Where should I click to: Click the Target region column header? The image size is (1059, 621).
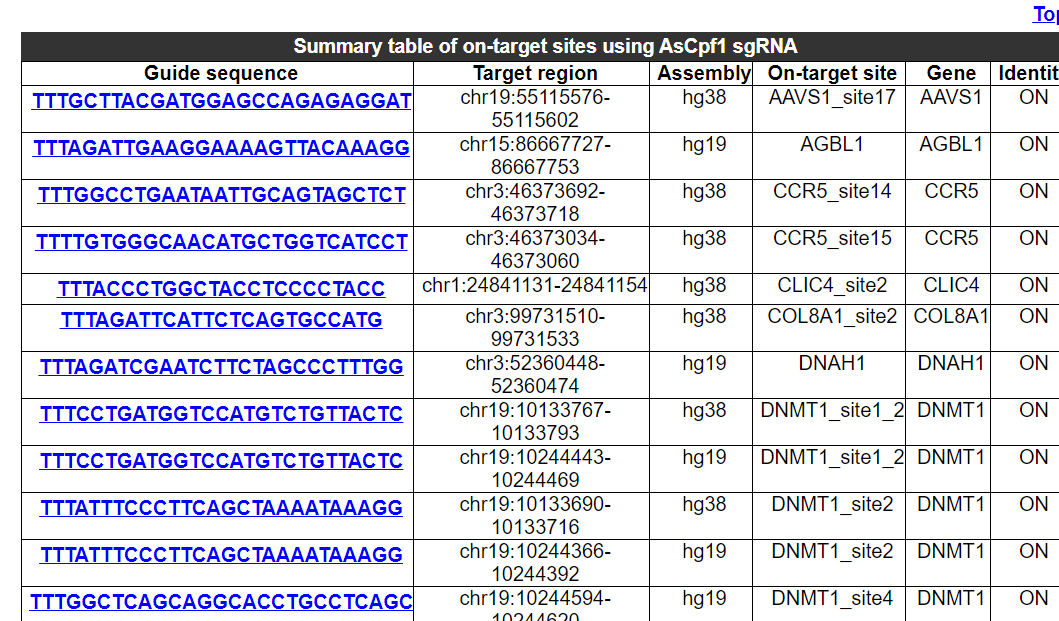[x=535, y=73]
